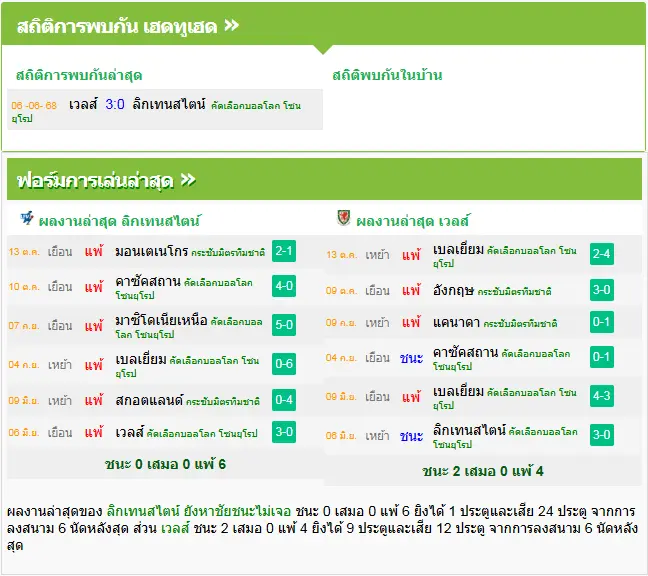Click the double-arrow beside ฟอร์มการเล่นล่าสุด
Image resolution: width=648 pixels, height=576 pixels.
pyautogui.click(x=188, y=180)
